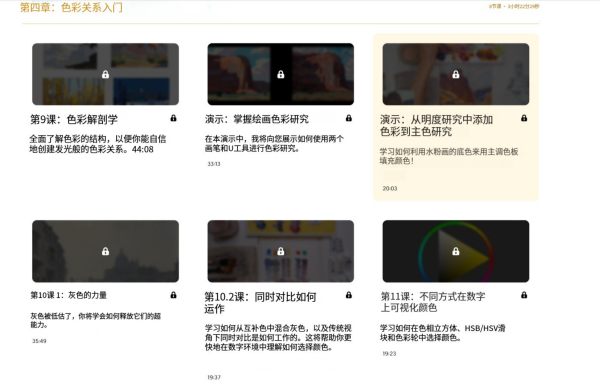The width and height of the screenshot is (600, 384).
Task: Open the title 演示：掌握绘画色彩研究
Action: (256, 119)
